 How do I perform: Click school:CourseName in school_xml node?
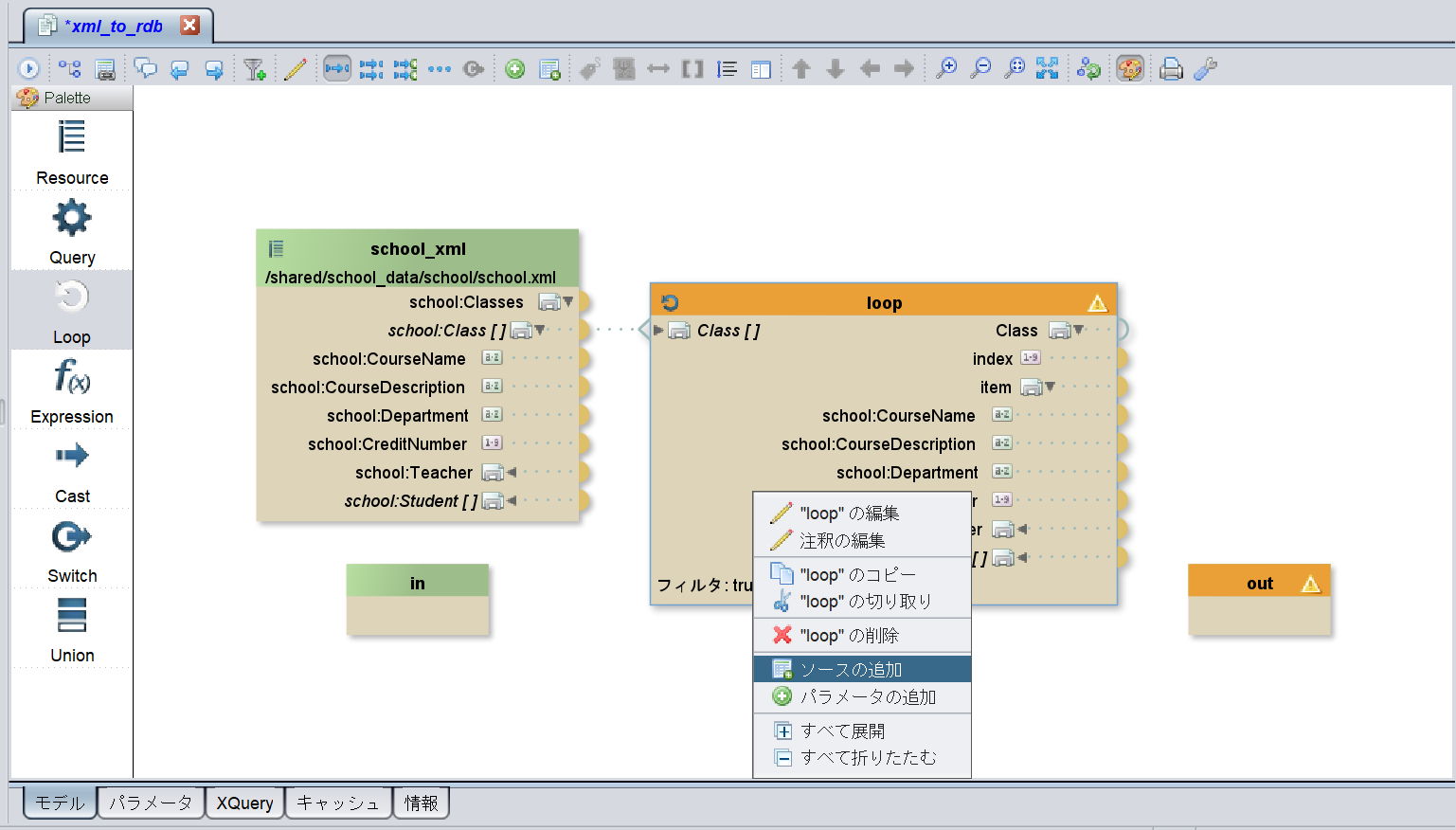pyautogui.click(x=389, y=358)
